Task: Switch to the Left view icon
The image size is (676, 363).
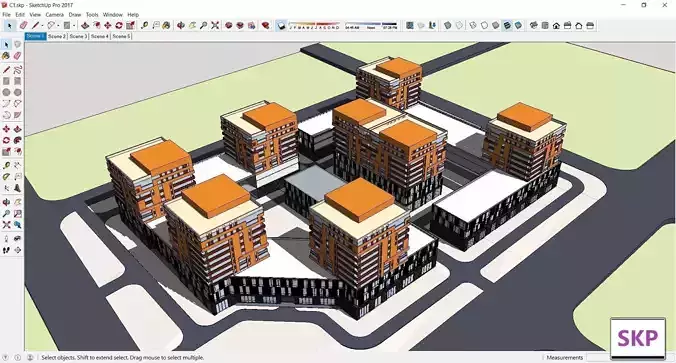Action: tap(590, 26)
